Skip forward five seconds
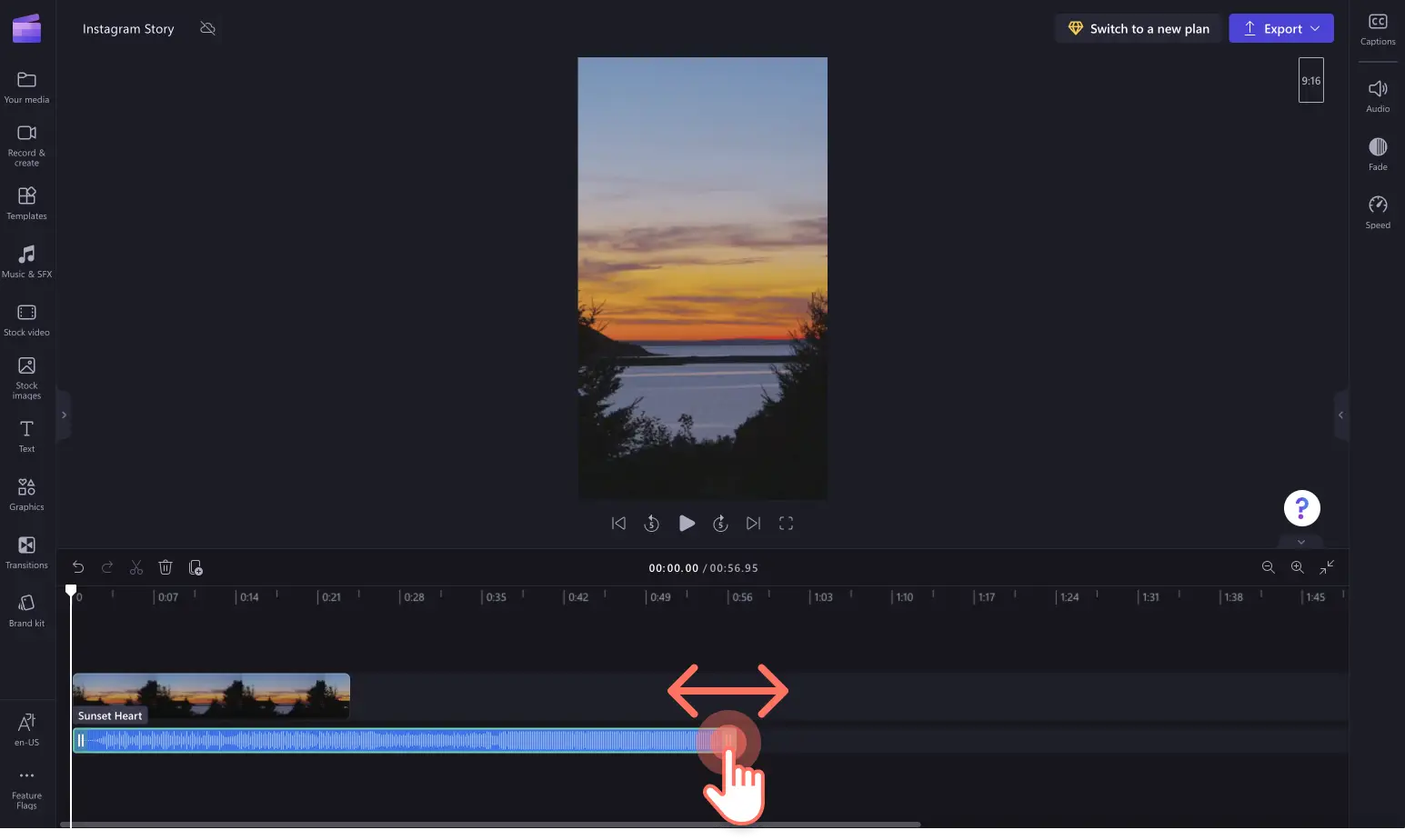This screenshot has height=840, width=1405. (720, 523)
